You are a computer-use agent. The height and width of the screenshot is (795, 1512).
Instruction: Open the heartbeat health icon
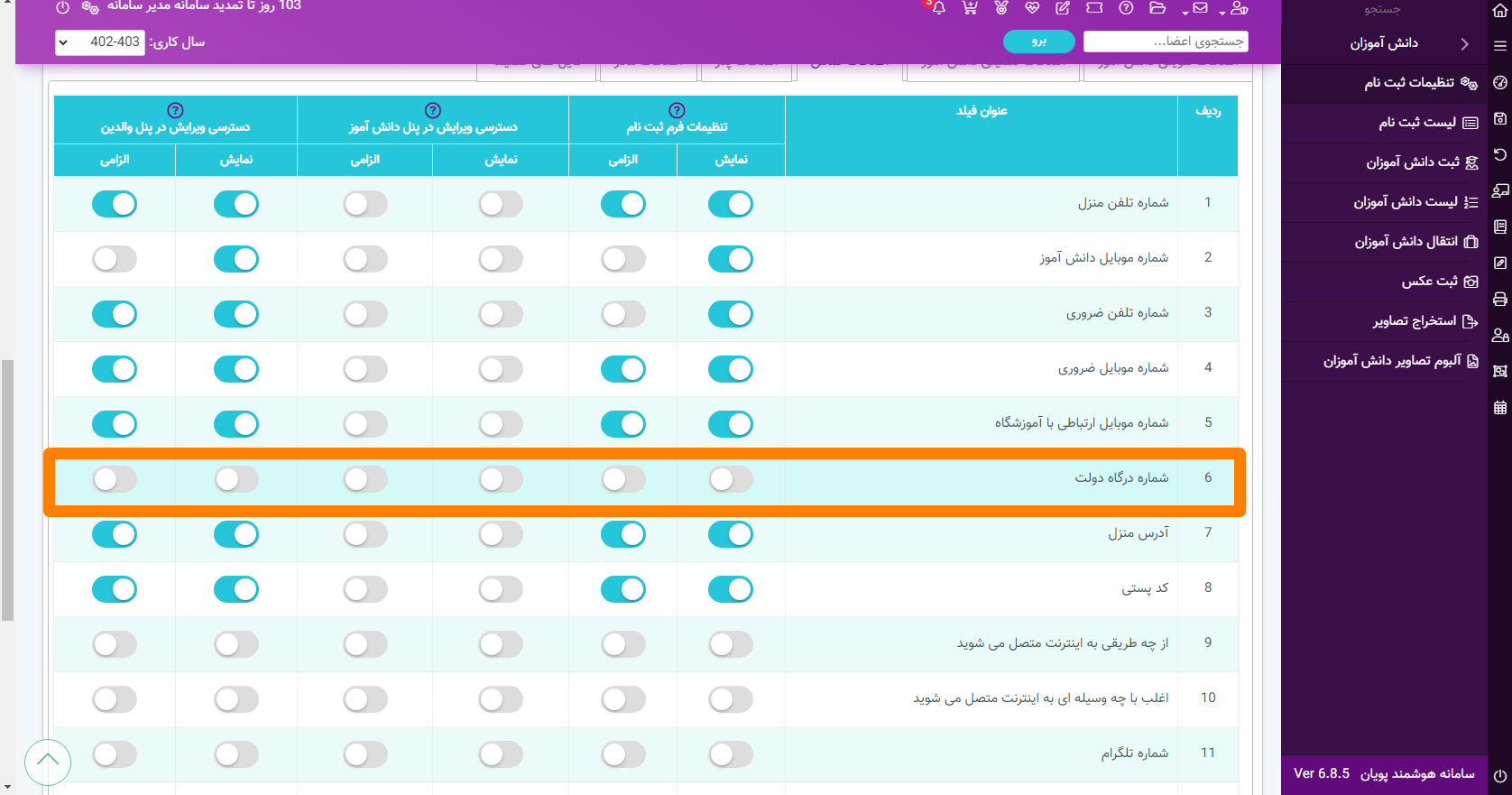pyautogui.click(x=1032, y=8)
